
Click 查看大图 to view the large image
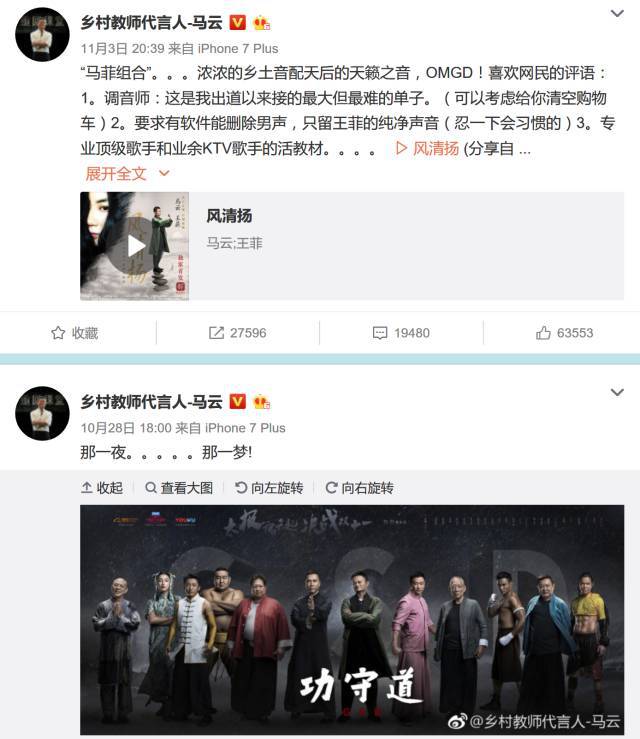(x=179, y=488)
